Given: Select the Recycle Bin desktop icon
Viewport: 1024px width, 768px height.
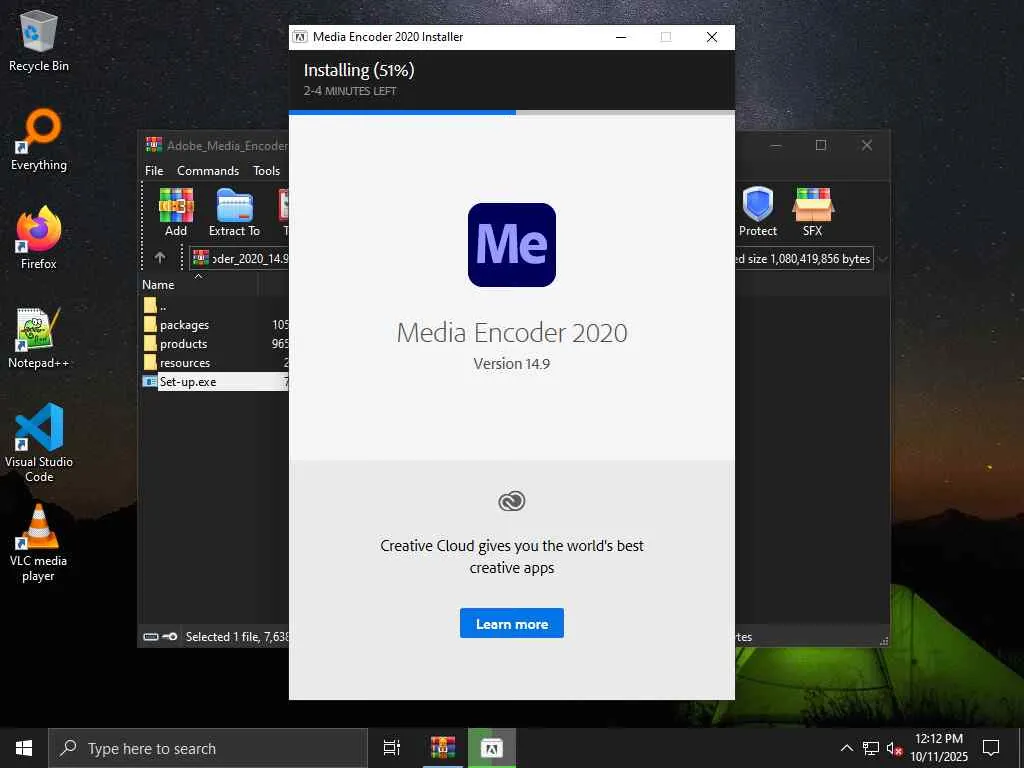Looking at the screenshot, I should [x=39, y=41].
